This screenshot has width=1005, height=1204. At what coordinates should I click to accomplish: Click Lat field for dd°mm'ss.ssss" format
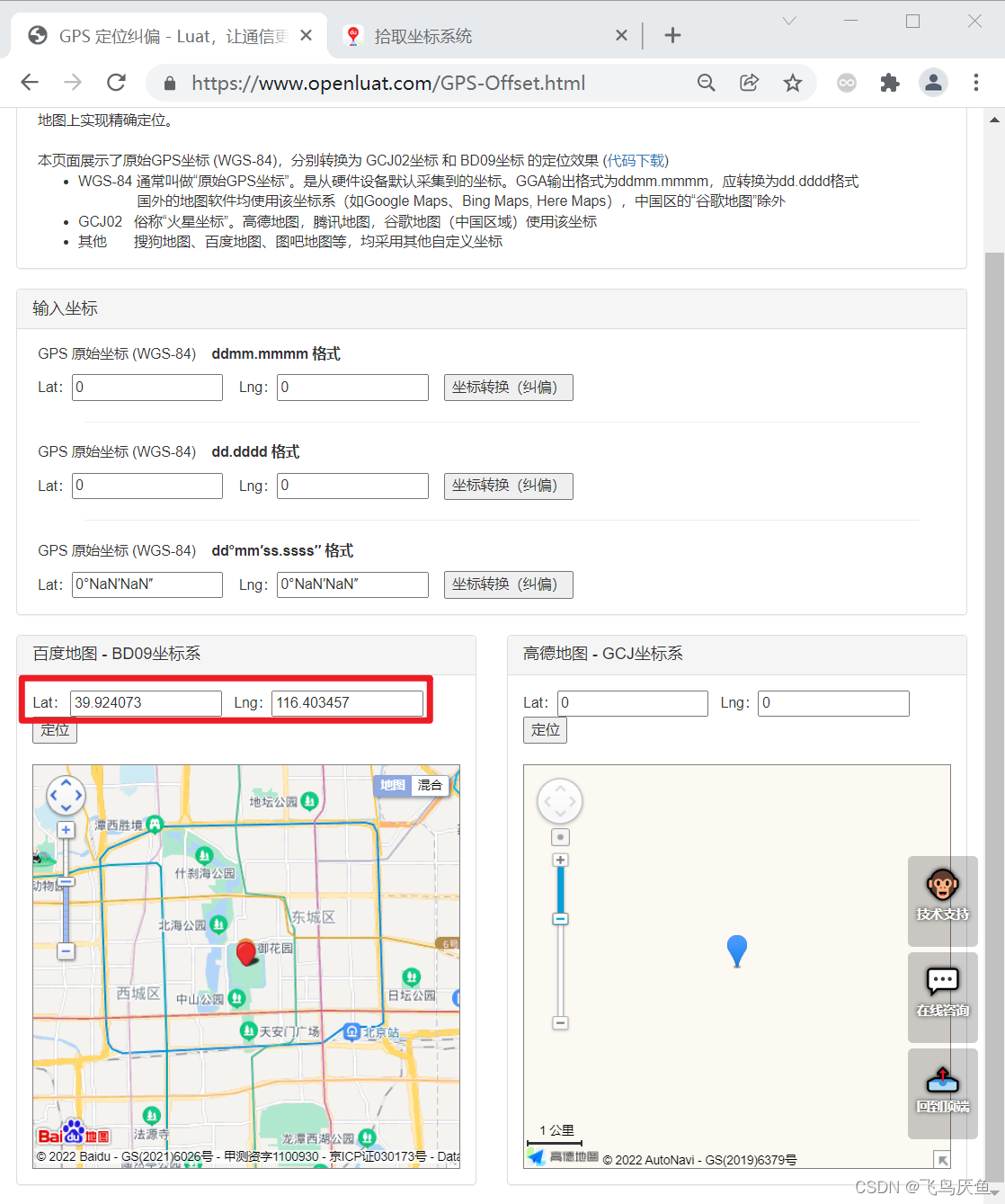pyautogui.click(x=147, y=584)
